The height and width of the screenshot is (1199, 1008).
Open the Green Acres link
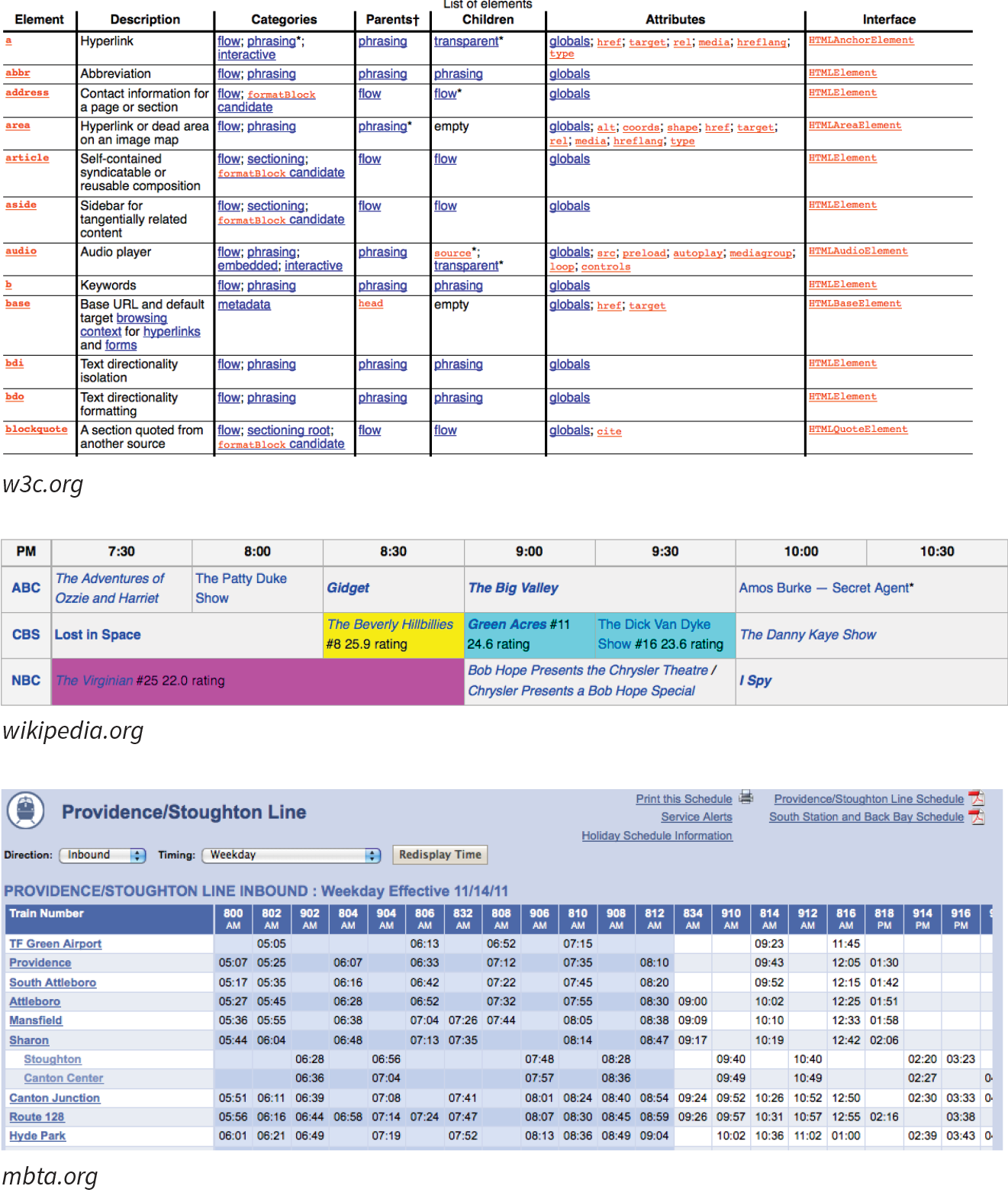tap(507, 625)
